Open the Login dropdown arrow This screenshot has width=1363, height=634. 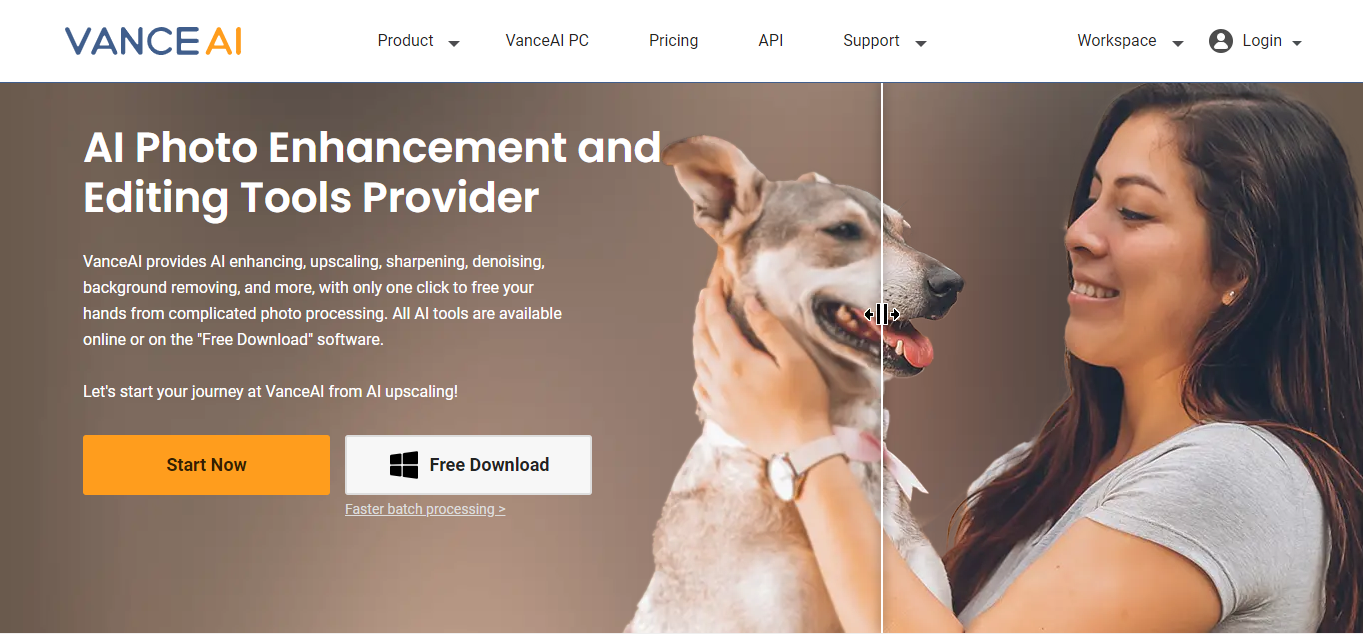point(1297,43)
